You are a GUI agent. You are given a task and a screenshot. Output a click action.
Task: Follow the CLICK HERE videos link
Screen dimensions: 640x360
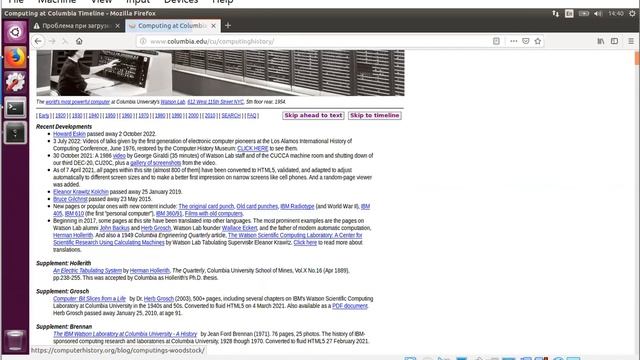coord(253,149)
